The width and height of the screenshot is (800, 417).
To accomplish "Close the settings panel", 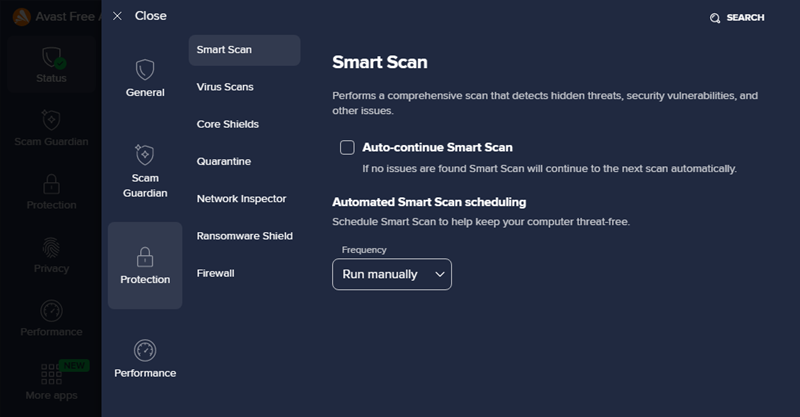I will click(139, 16).
